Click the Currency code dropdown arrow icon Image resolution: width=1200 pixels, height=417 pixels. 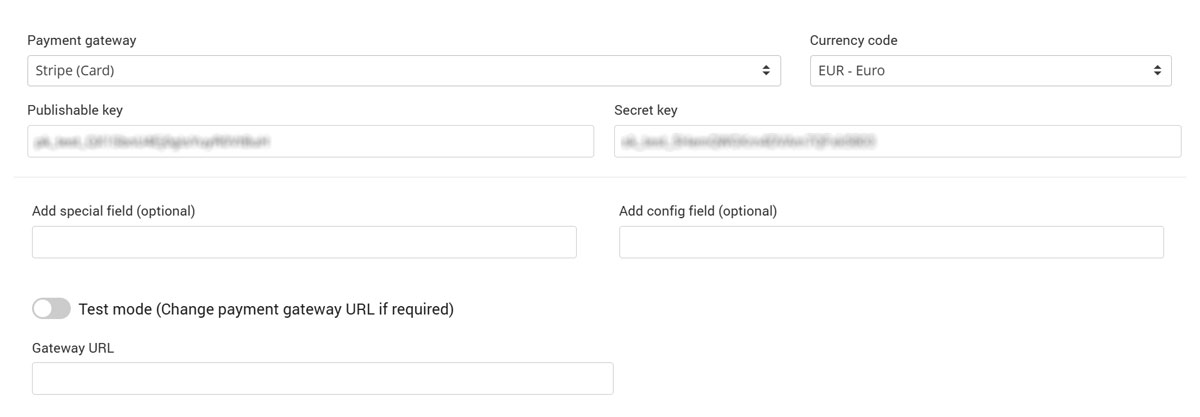coord(1157,71)
